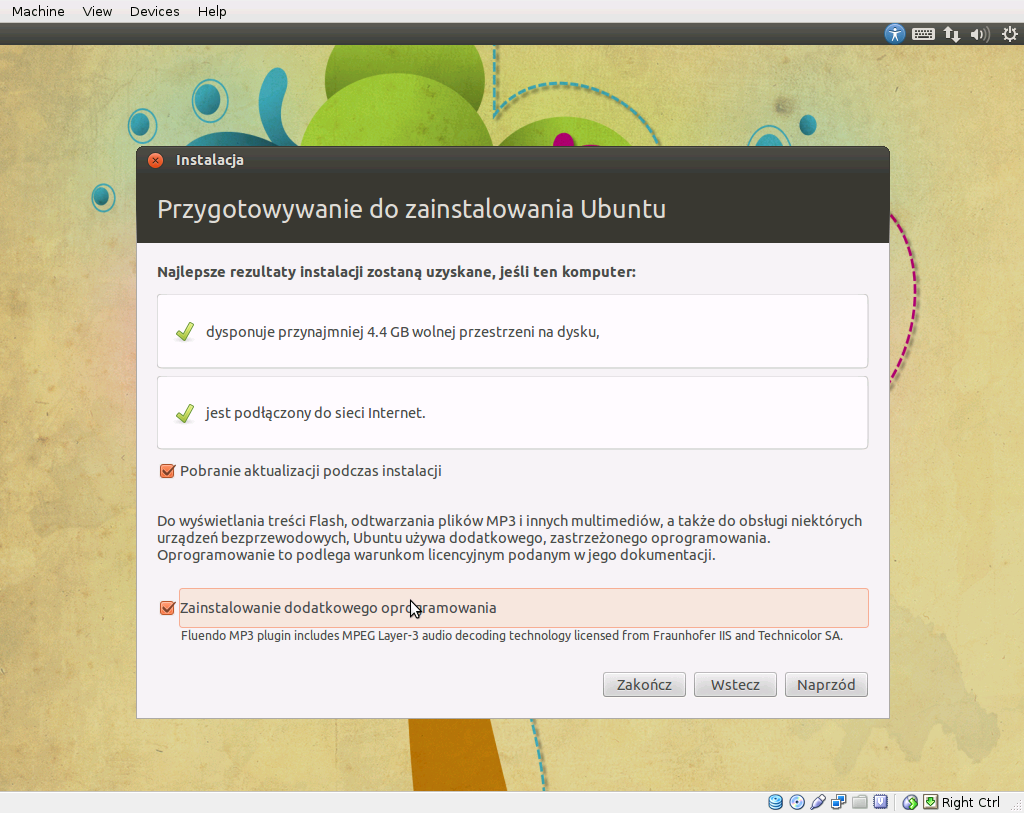Image resolution: width=1024 pixels, height=813 pixels.
Task: Click the VirtualBox hard disk activity icon
Action: click(775, 802)
